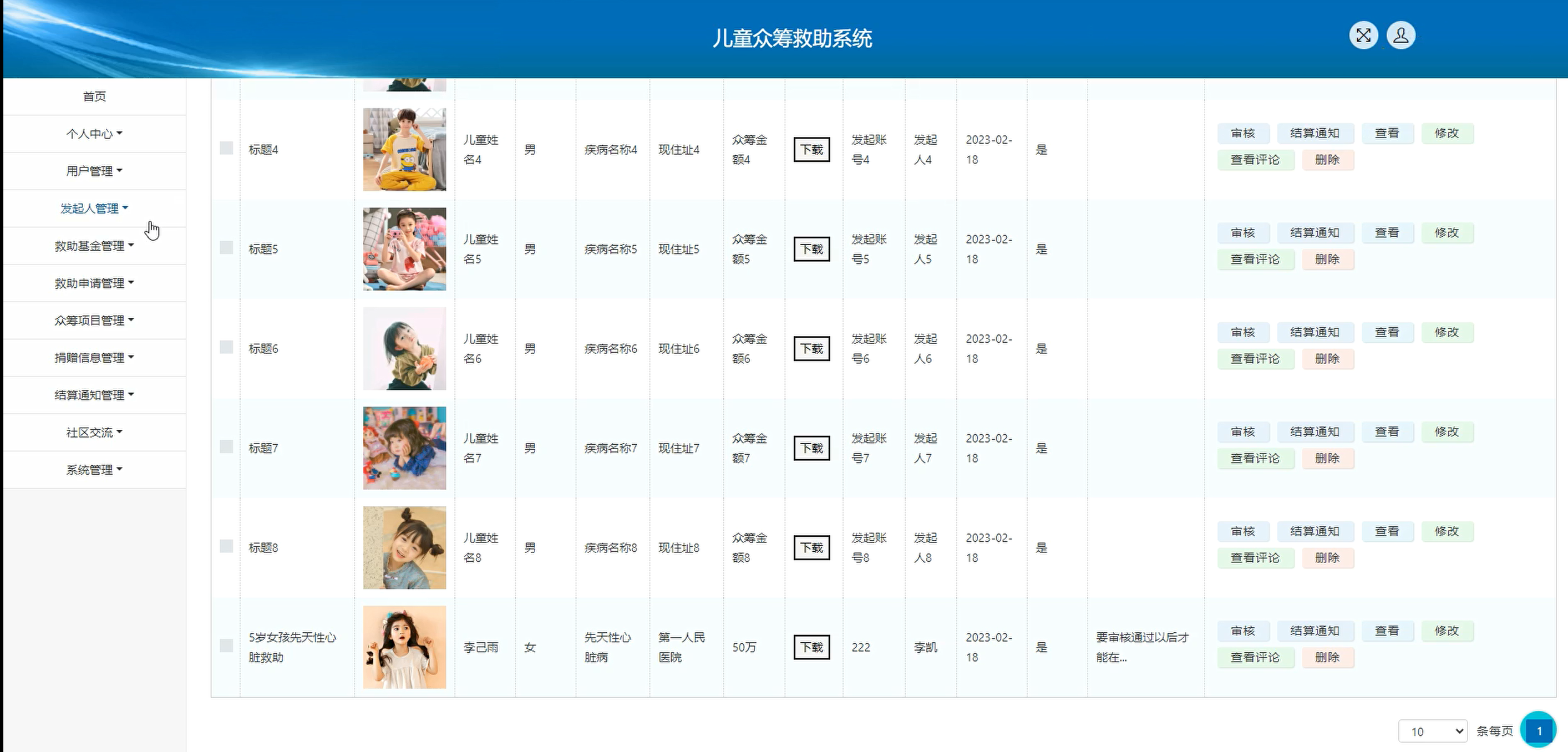Click 下载 button in 标题6 row
The width and height of the screenshot is (1568, 752).
[x=811, y=349]
